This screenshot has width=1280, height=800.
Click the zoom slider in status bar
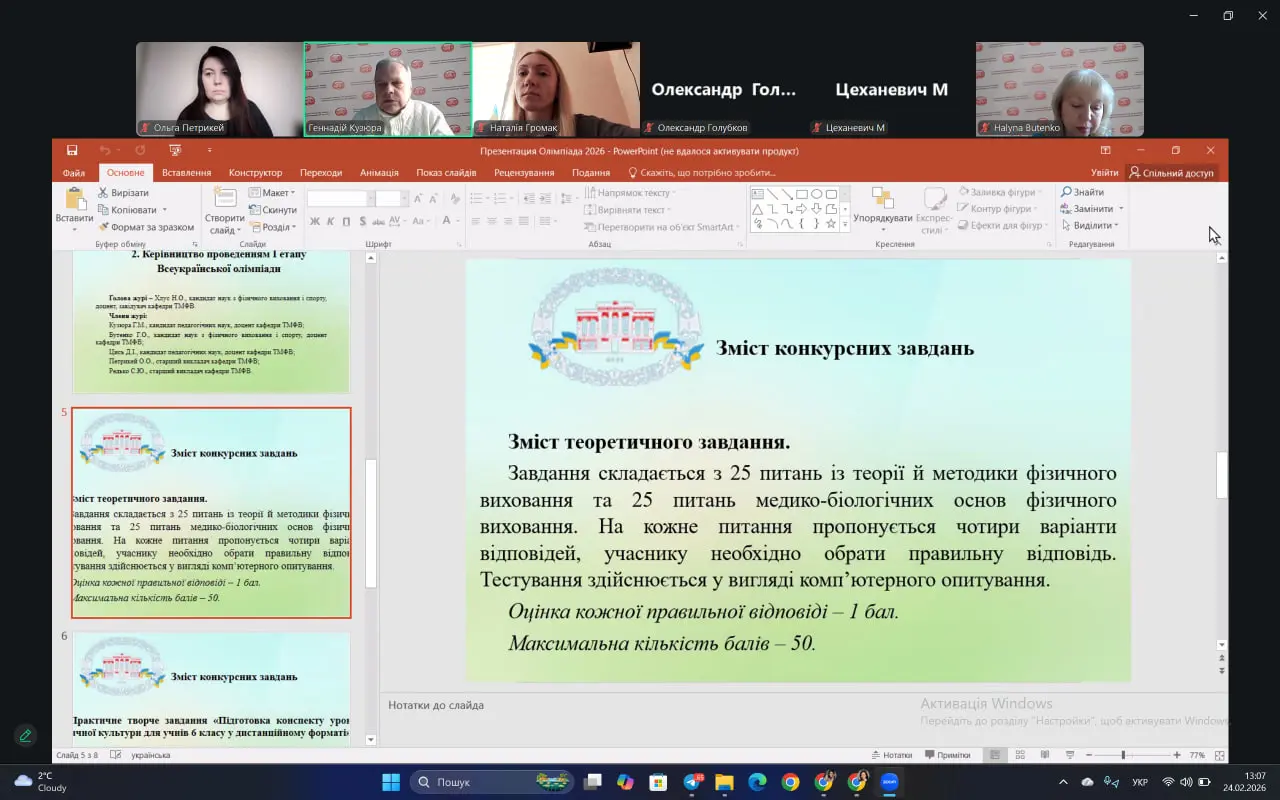coord(1123,755)
